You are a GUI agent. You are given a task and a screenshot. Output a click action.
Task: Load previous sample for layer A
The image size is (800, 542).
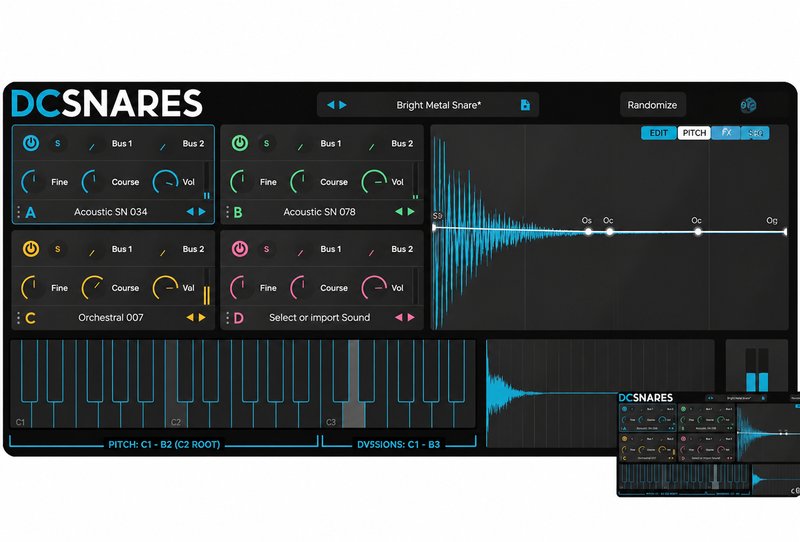point(190,211)
